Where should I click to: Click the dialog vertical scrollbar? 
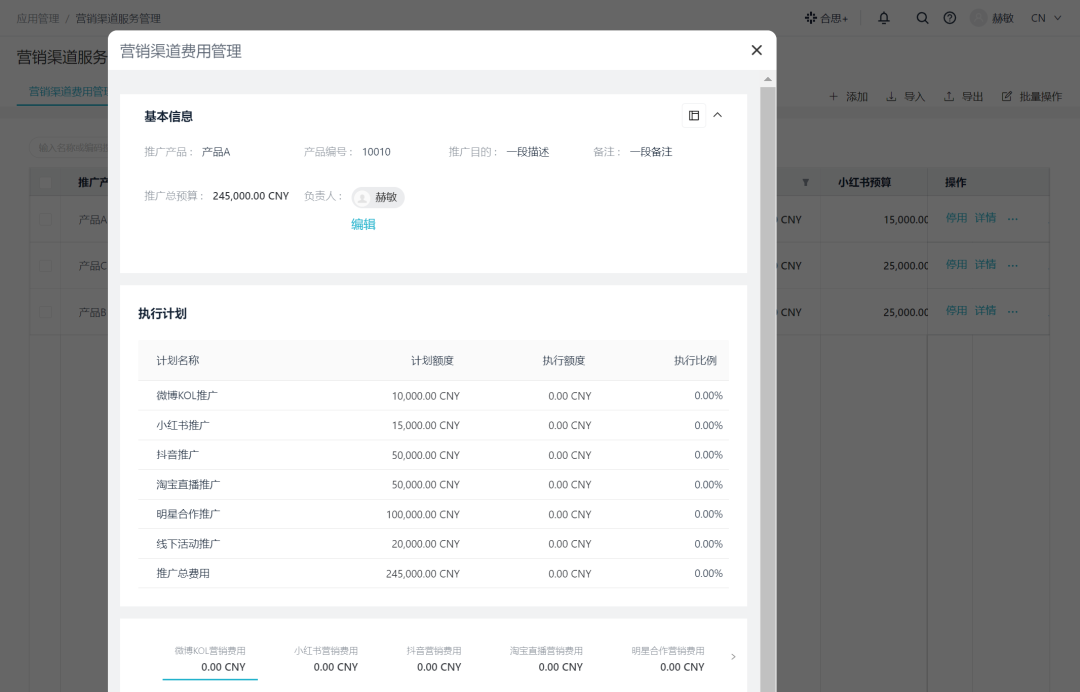[x=767, y=389]
